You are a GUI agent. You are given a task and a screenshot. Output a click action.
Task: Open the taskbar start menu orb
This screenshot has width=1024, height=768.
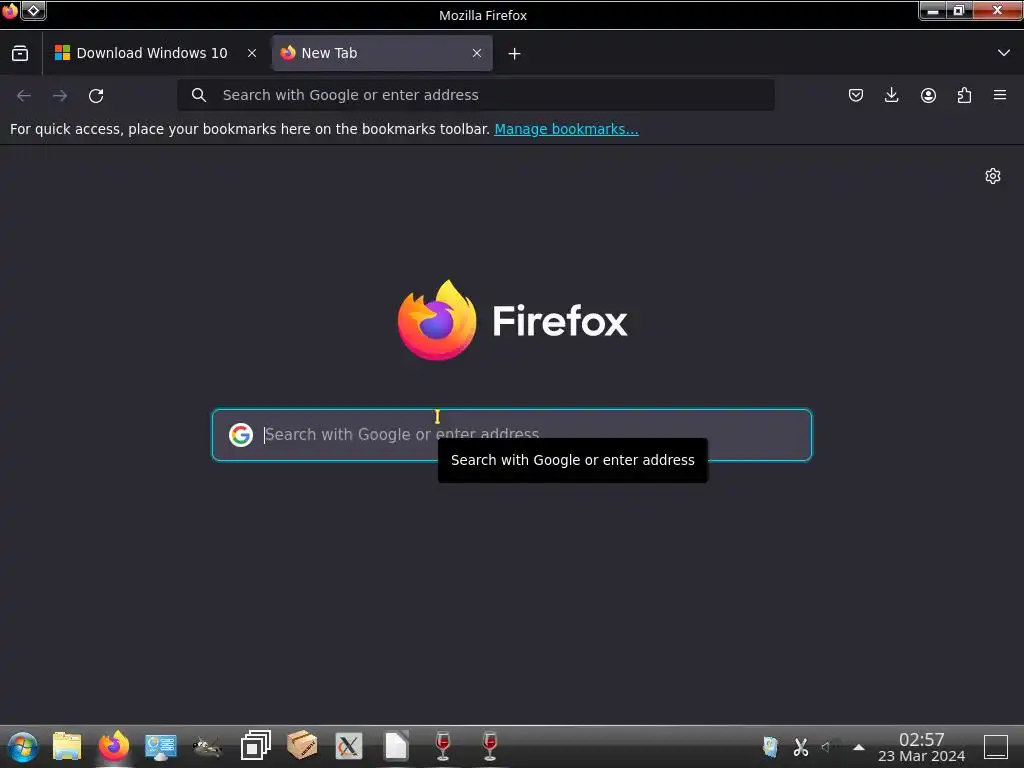click(23, 746)
